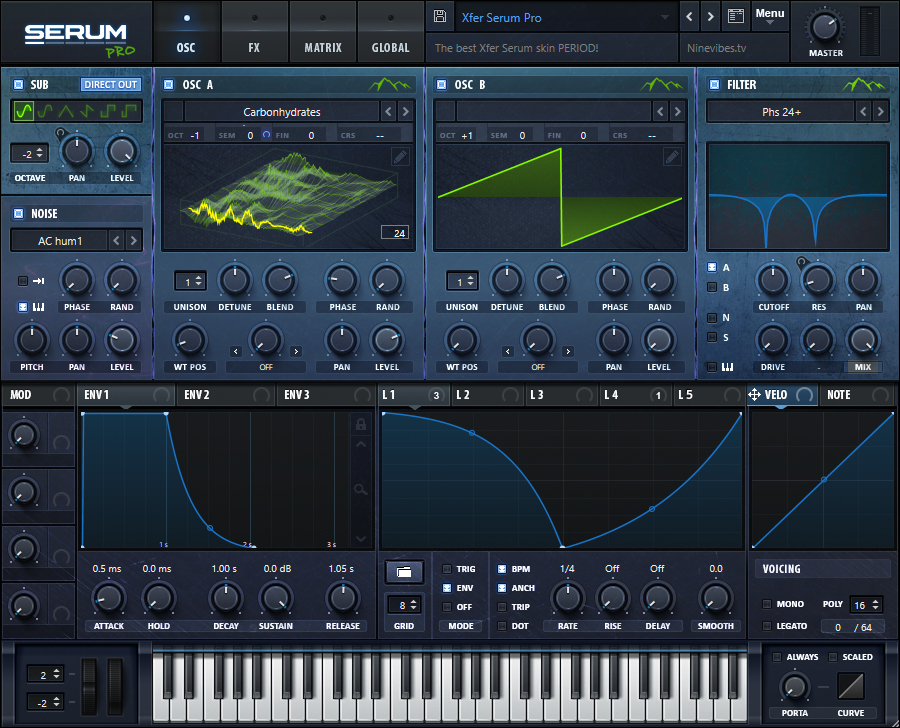Click the pitch bend wheel
Screen dimensions: 900x728
pos(90,687)
